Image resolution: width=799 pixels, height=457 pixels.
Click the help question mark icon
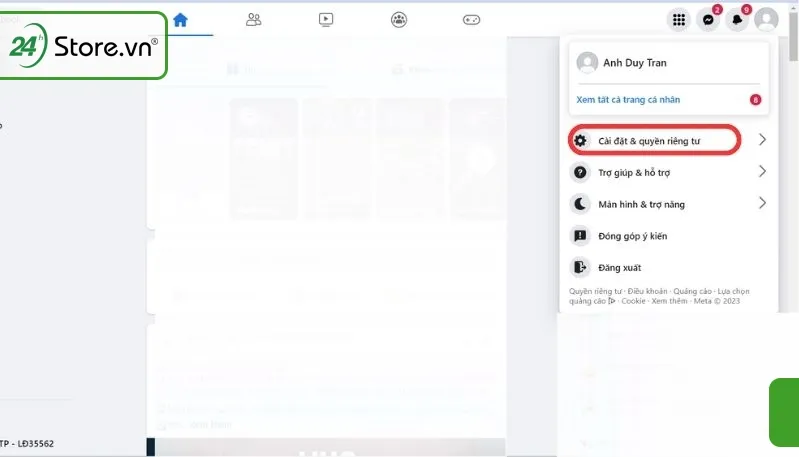[x=580, y=172]
